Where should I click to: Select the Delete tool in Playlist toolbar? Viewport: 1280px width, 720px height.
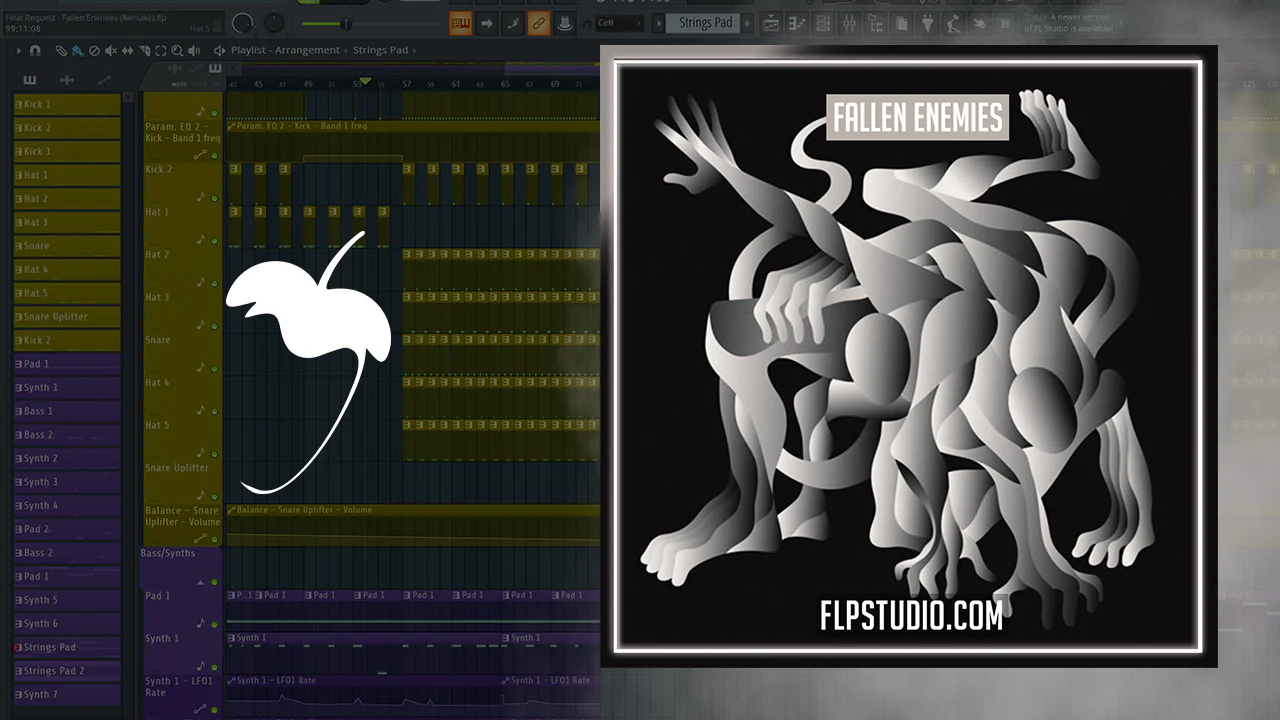(x=94, y=50)
